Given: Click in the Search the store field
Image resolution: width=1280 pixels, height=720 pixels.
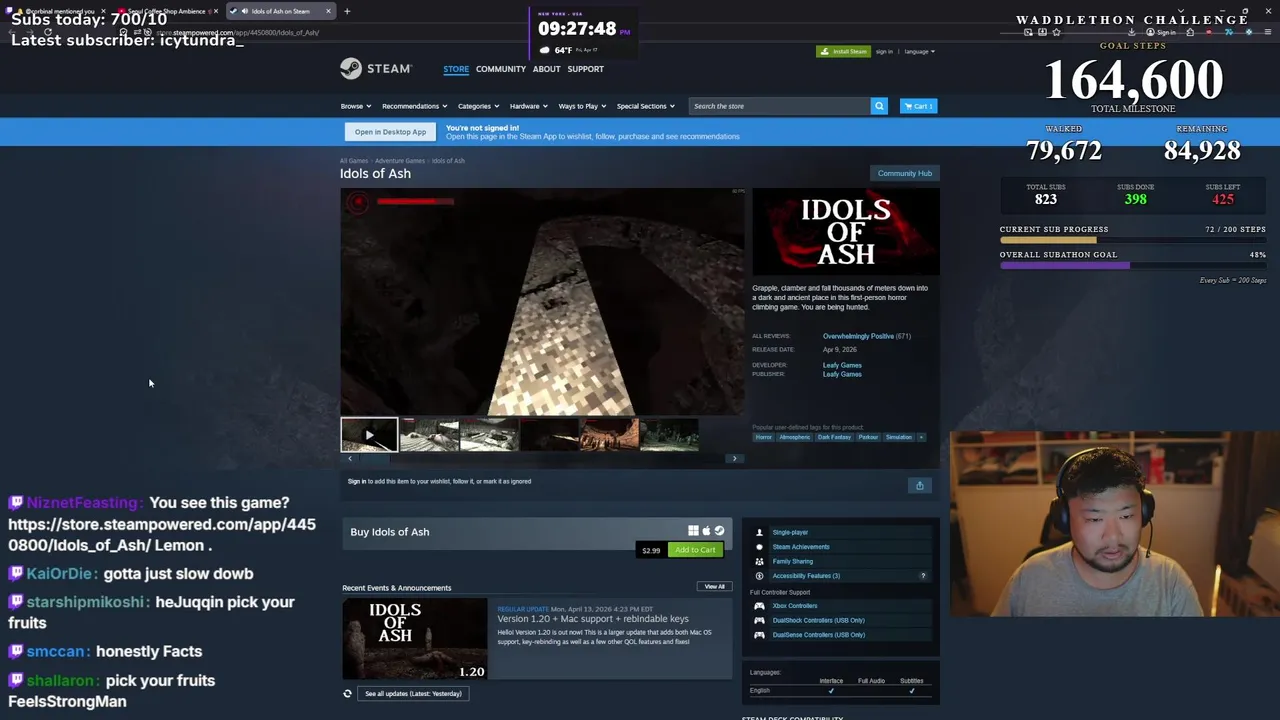Looking at the screenshot, I should (x=779, y=106).
